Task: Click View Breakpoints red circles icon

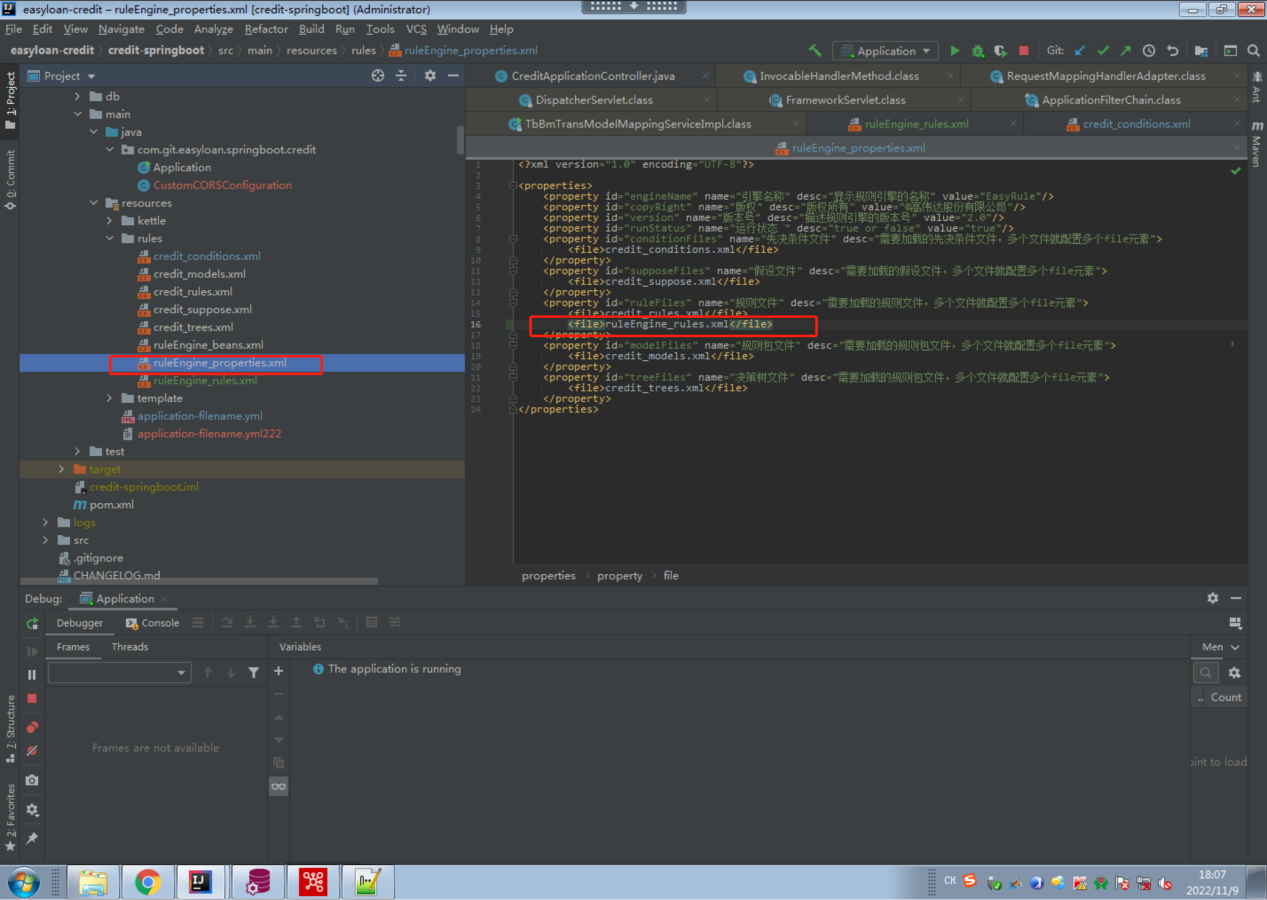Action: point(32,727)
